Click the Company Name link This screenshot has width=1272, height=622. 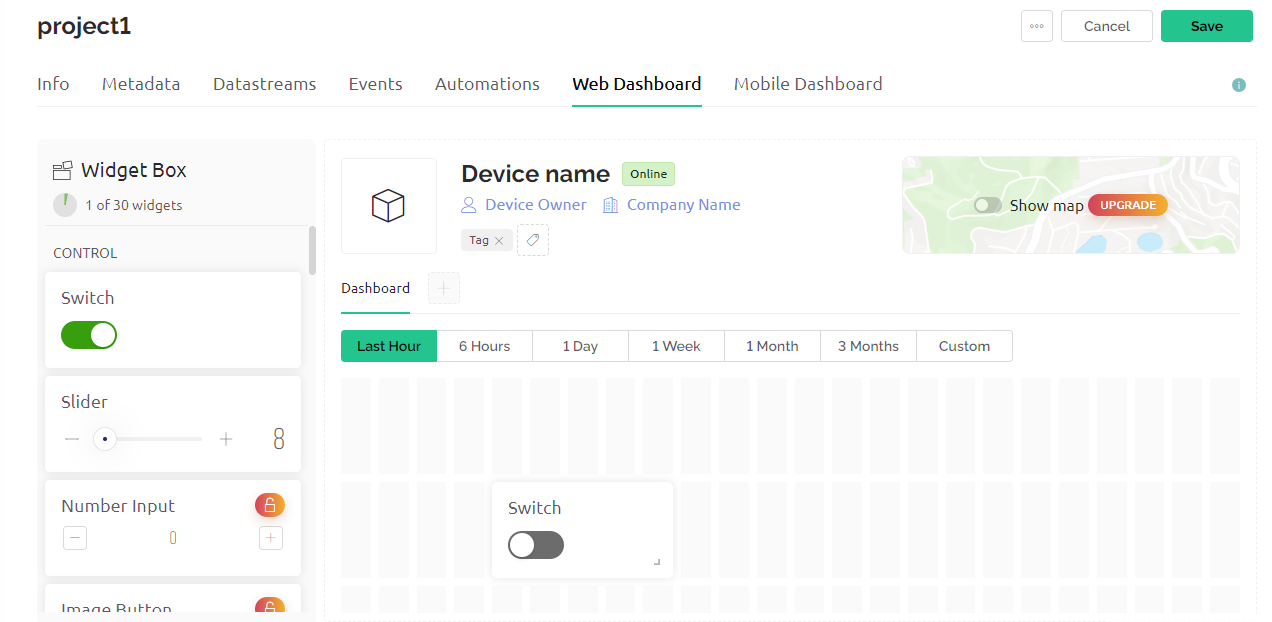pos(684,205)
